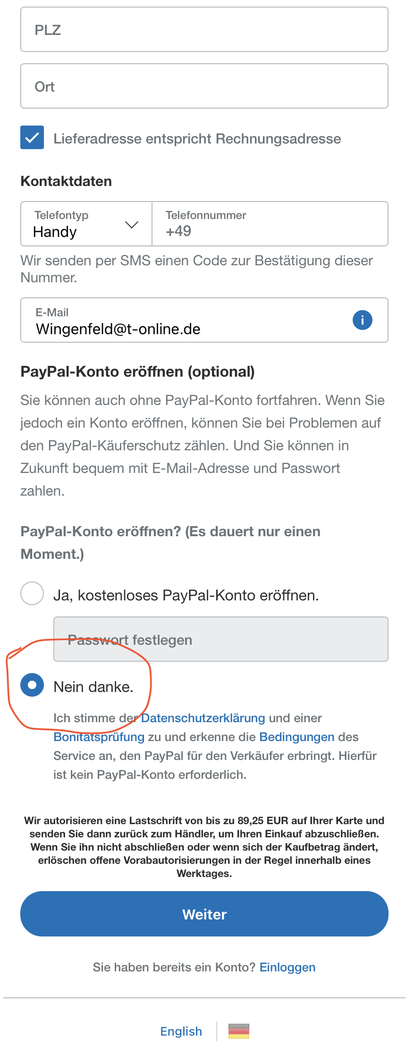This screenshot has width=414, height=1054.
Task: Open the Bonitätsprüfung link
Action: pyautogui.click(x=99, y=737)
